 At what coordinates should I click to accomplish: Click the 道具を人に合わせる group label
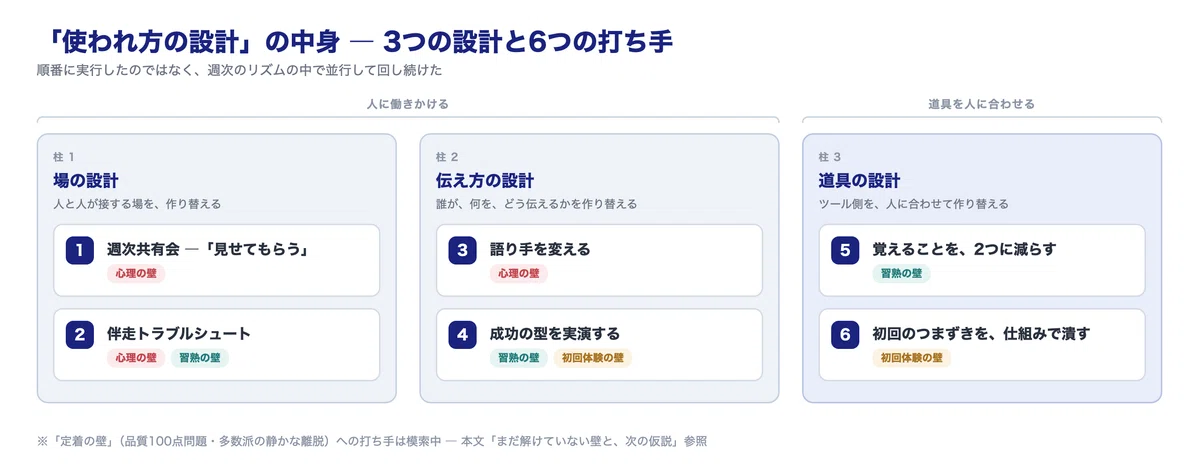[x=981, y=103]
